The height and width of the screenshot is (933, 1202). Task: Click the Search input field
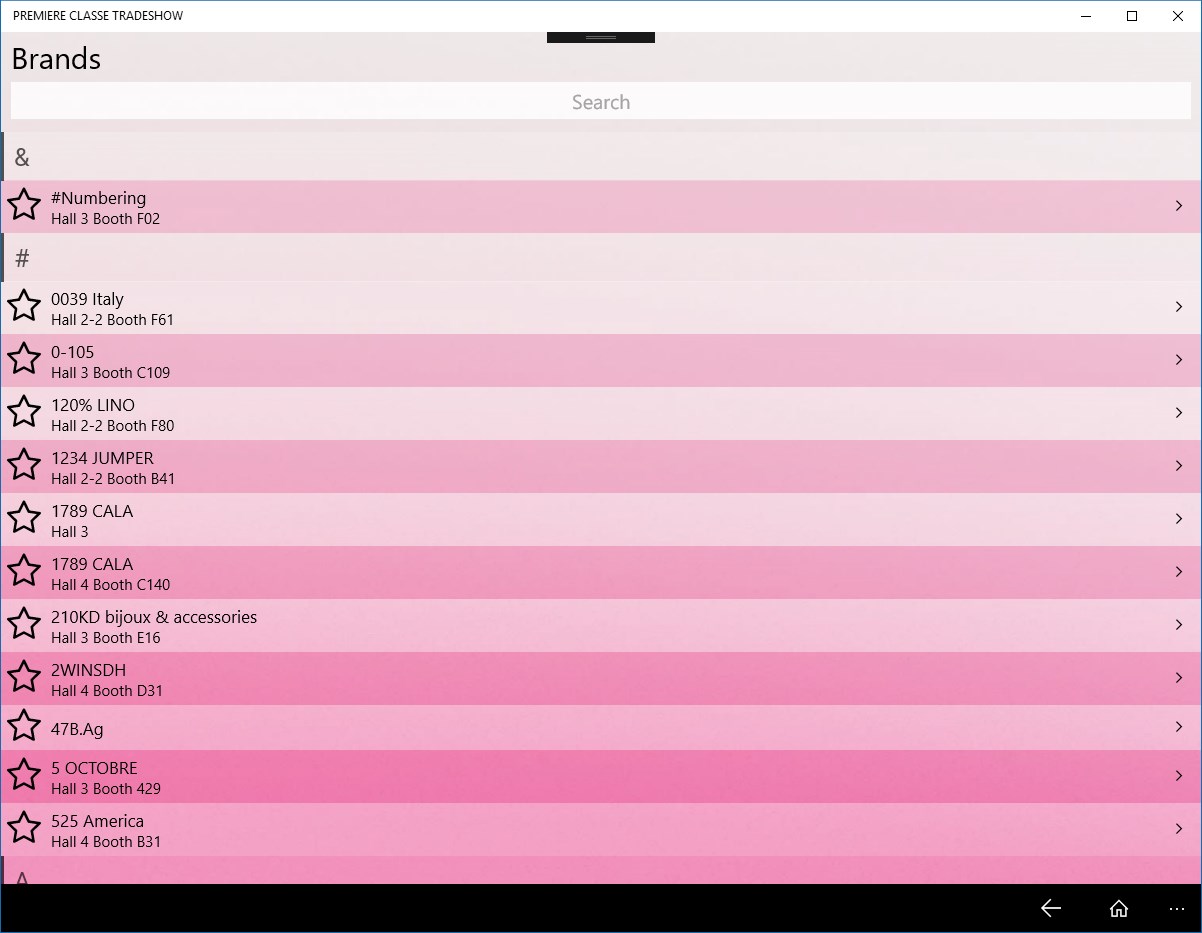[600, 101]
